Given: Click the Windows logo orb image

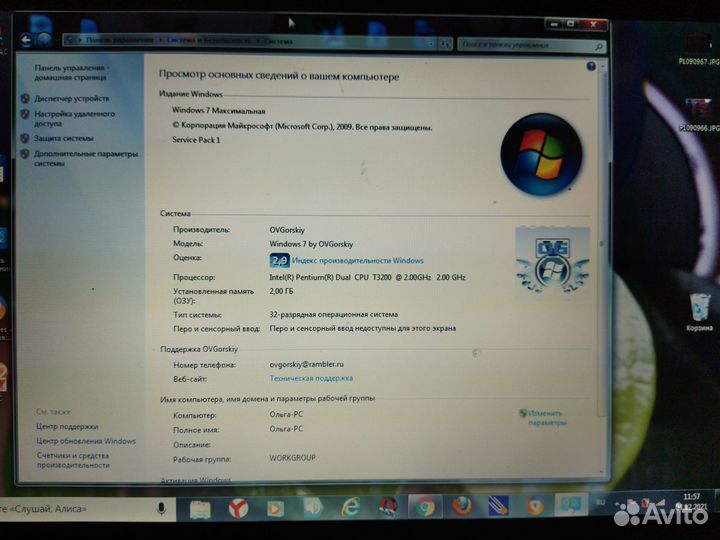Looking at the screenshot, I should tap(541, 155).
